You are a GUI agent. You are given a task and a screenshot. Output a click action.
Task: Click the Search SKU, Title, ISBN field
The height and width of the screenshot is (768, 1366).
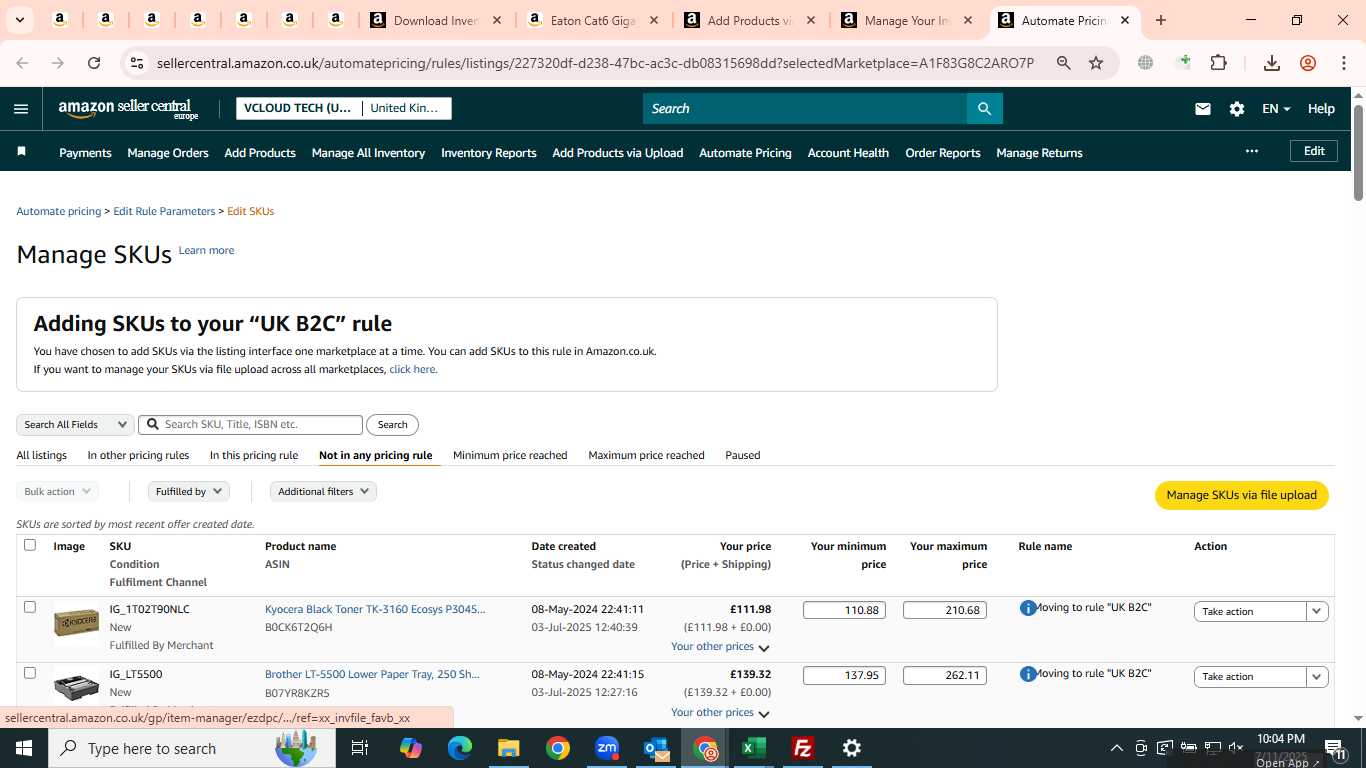pyautogui.click(x=250, y=425)
